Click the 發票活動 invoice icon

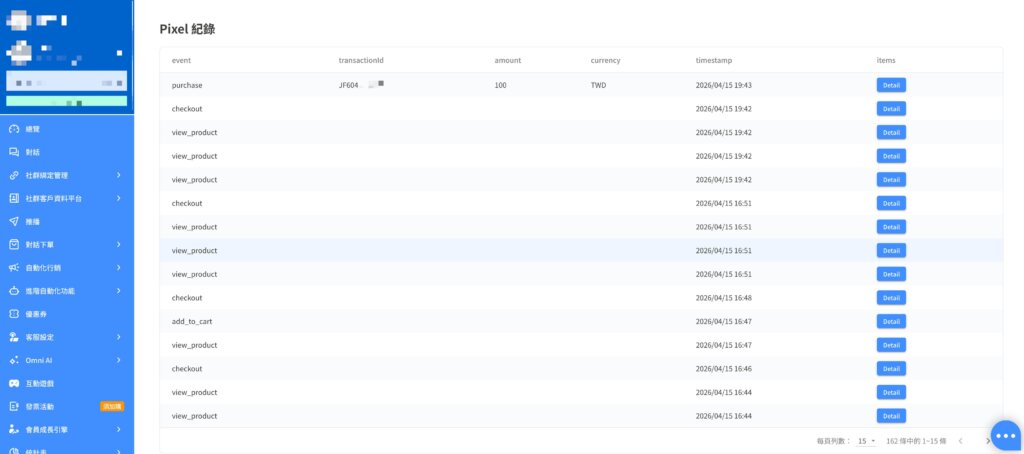click(x=14, y=407)
